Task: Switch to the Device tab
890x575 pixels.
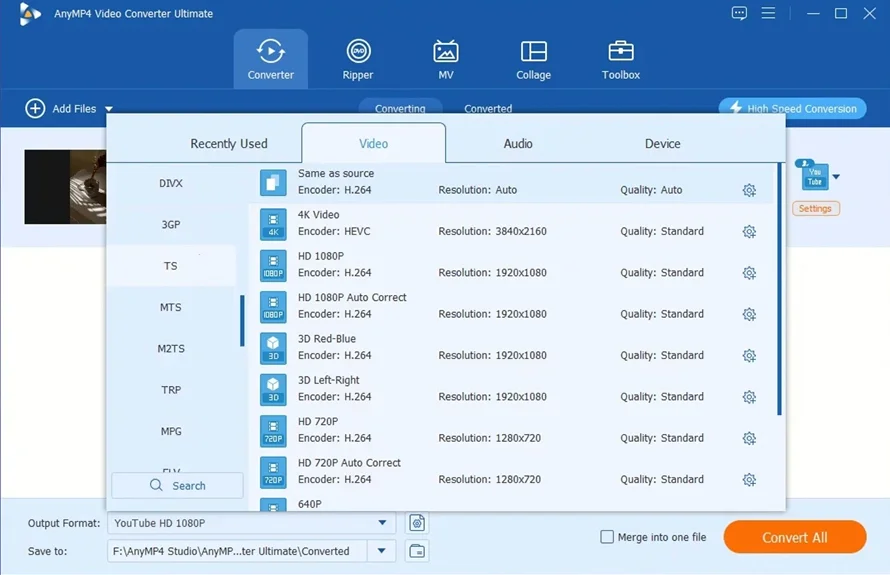Action: click(662, 144)
